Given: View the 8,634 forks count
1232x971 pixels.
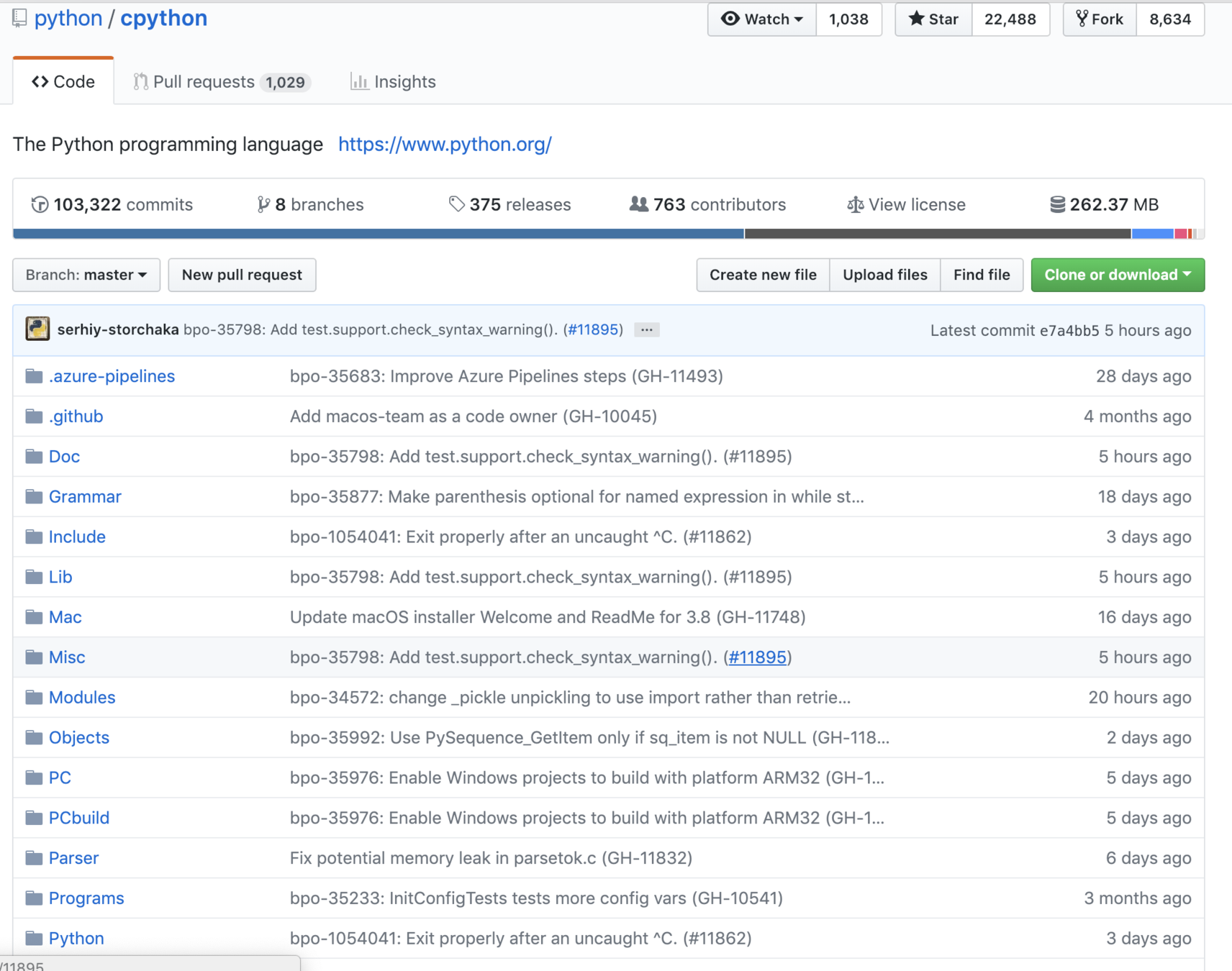Looking at the screenshot, I should tap(1170, 19).
